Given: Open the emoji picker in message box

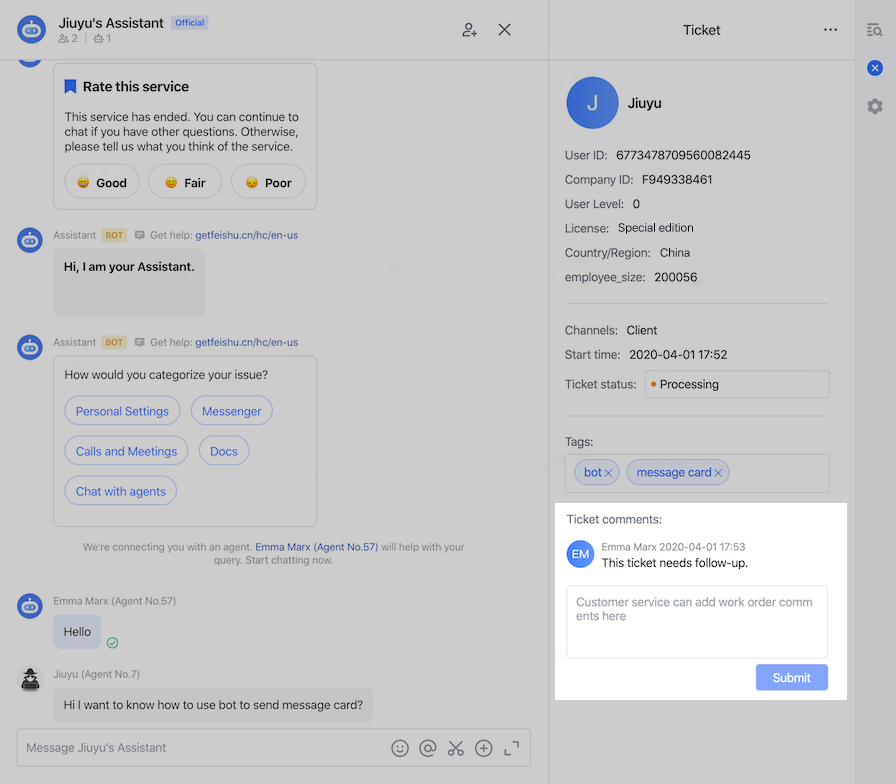Looking at the screenshot, I should (x=400, y=748).
